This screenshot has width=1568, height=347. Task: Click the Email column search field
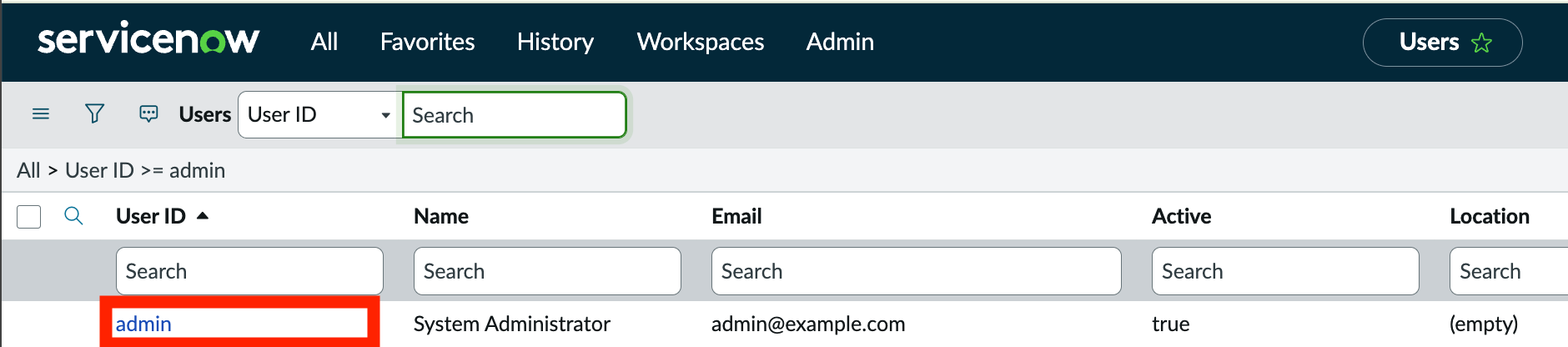coord(916,271)
